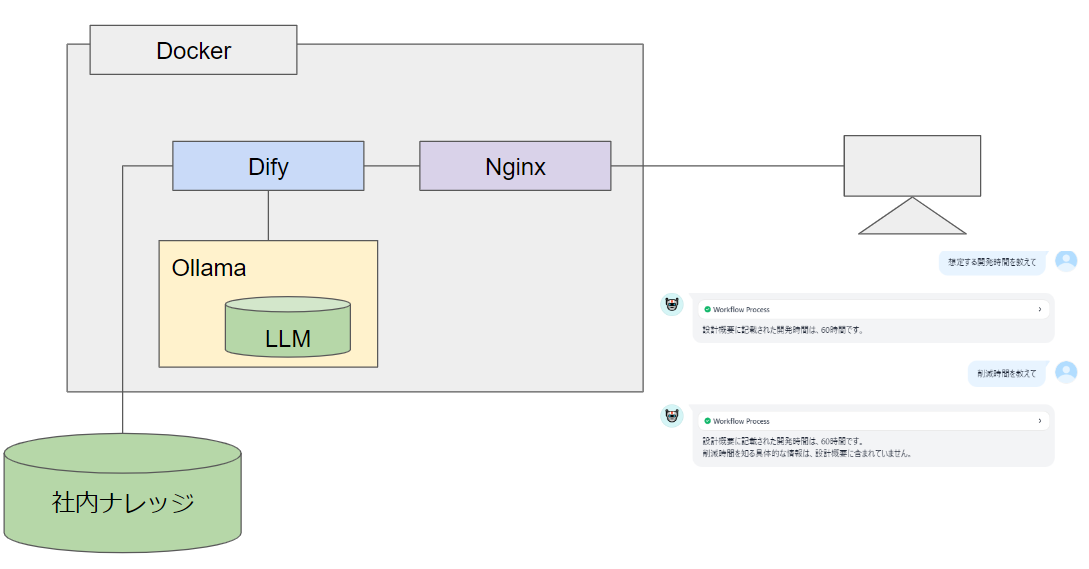
Task: Select the client monitor screen shape
Action: pyautogui.click(x=912, y=165)
